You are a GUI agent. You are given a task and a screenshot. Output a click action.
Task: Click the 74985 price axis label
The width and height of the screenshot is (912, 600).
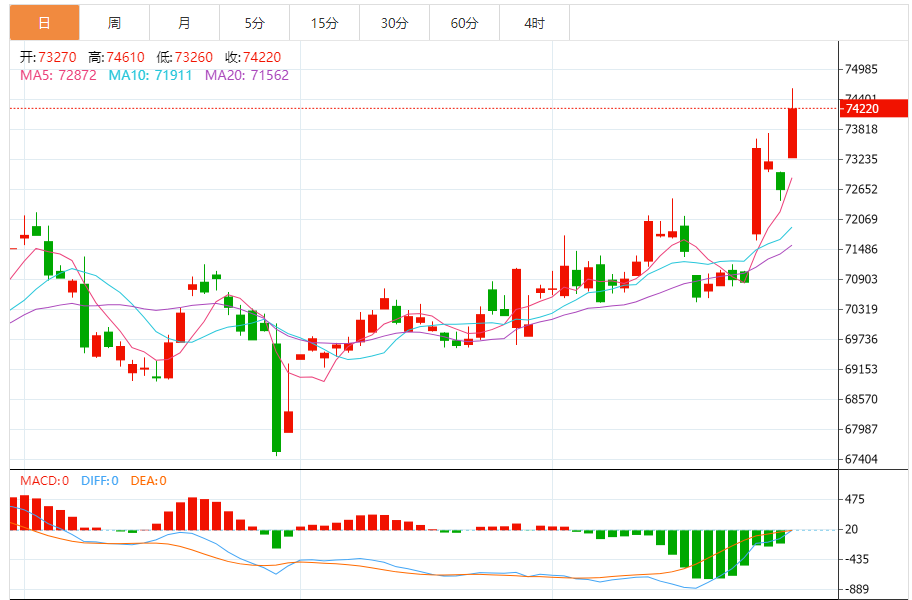tap(861, 69)
